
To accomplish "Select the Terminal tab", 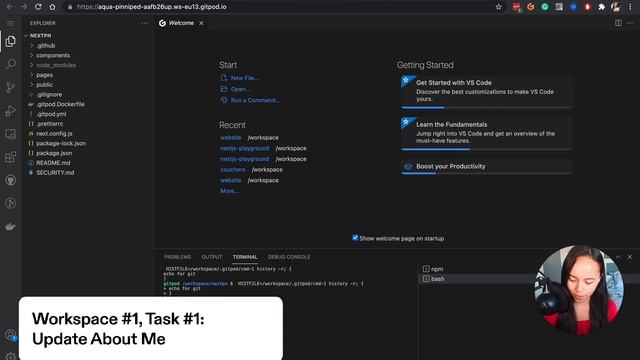I will tap(245, 257).
